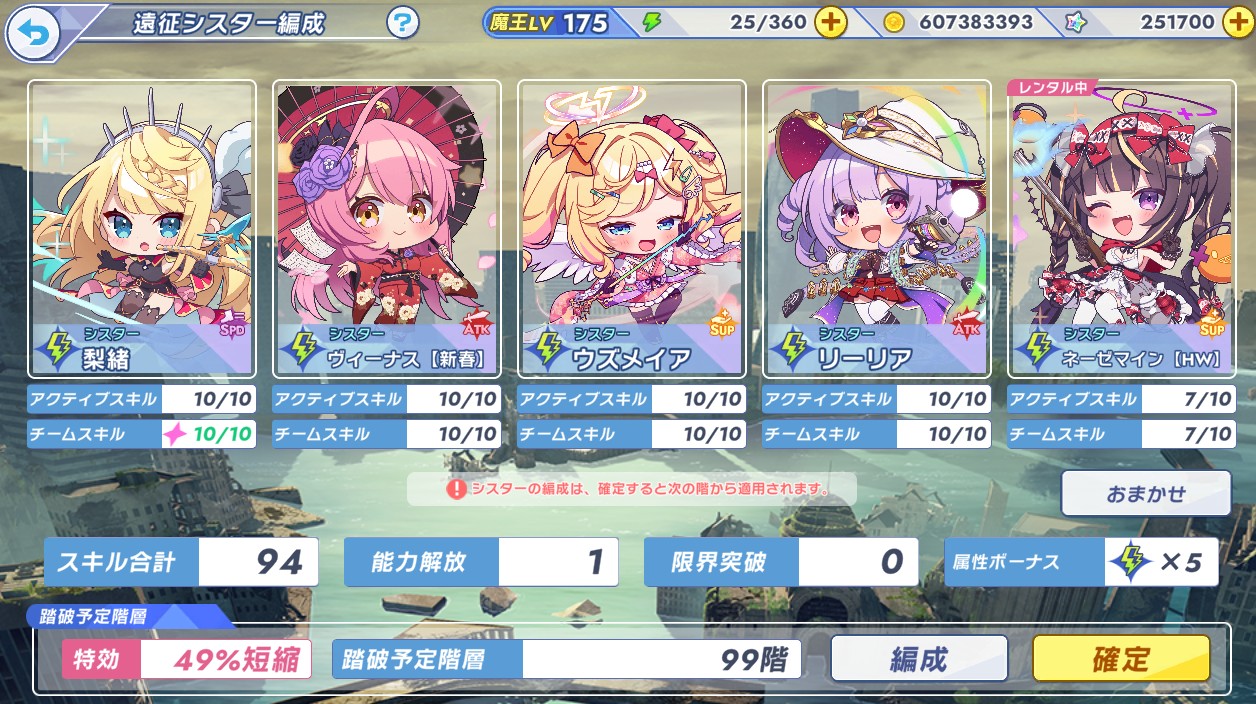Image resolution: width=1256 pixels, height=704 pixels.
Task: Open the 編成 formation button
Action: coord(919,659)
